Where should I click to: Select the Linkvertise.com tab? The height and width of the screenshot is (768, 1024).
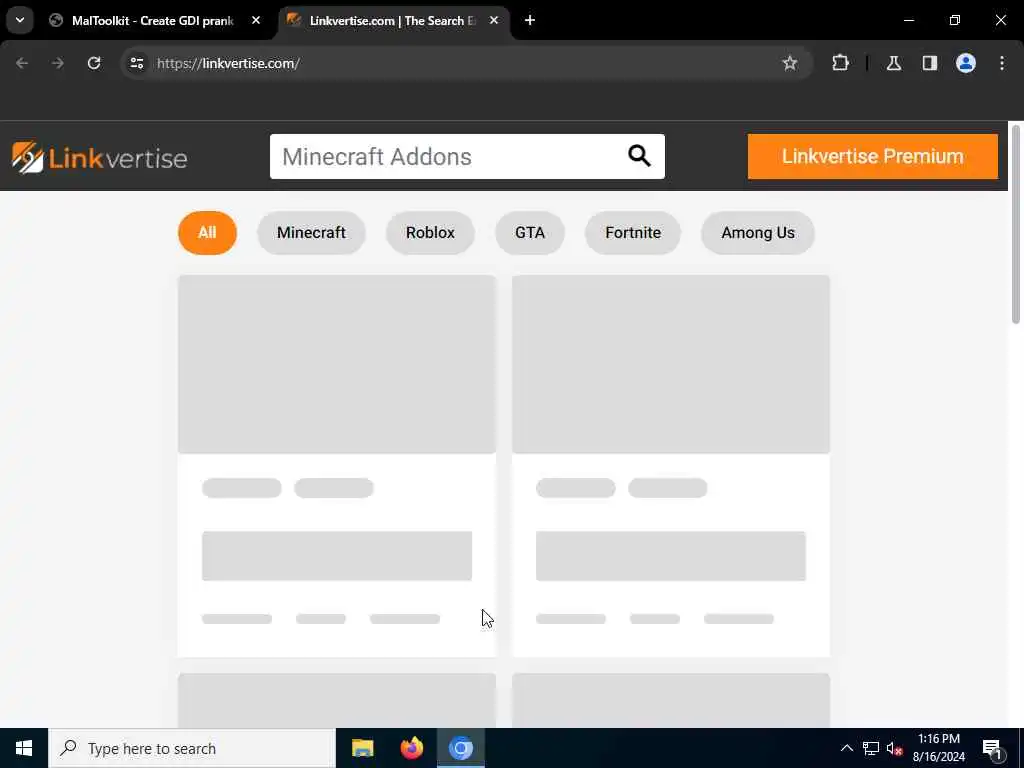pos(392,20)
